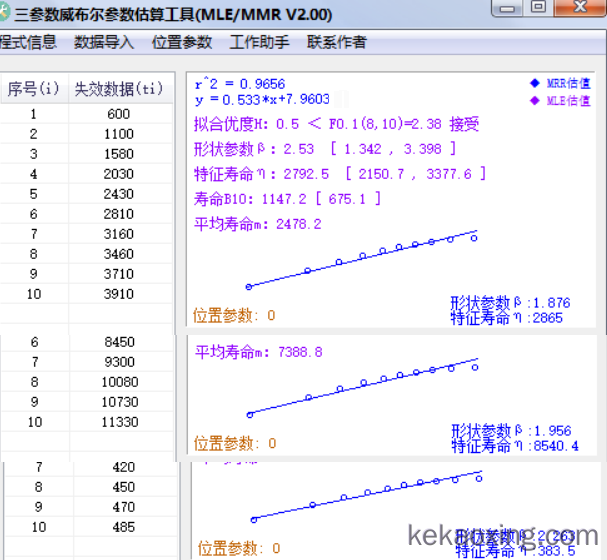Maximize the Weibull tool window

[538, 7]
